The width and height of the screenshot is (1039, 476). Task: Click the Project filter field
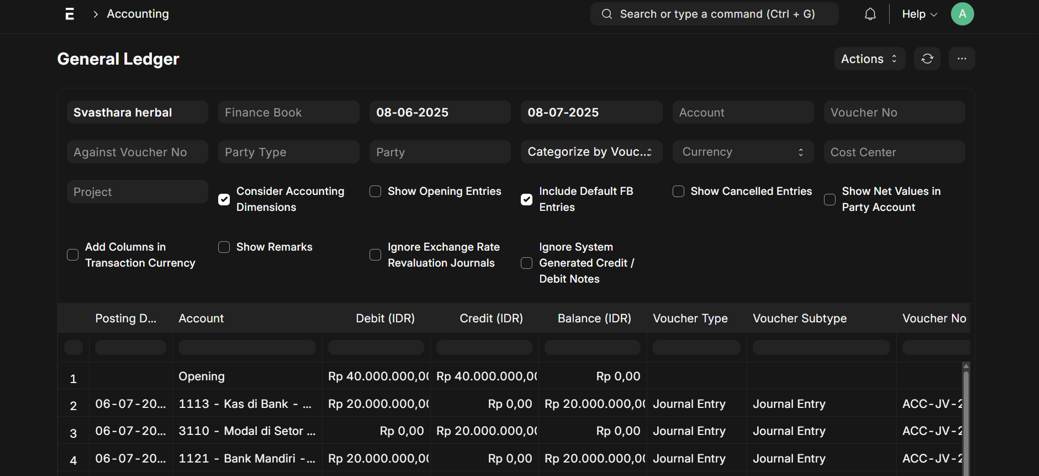coord(137,192)
